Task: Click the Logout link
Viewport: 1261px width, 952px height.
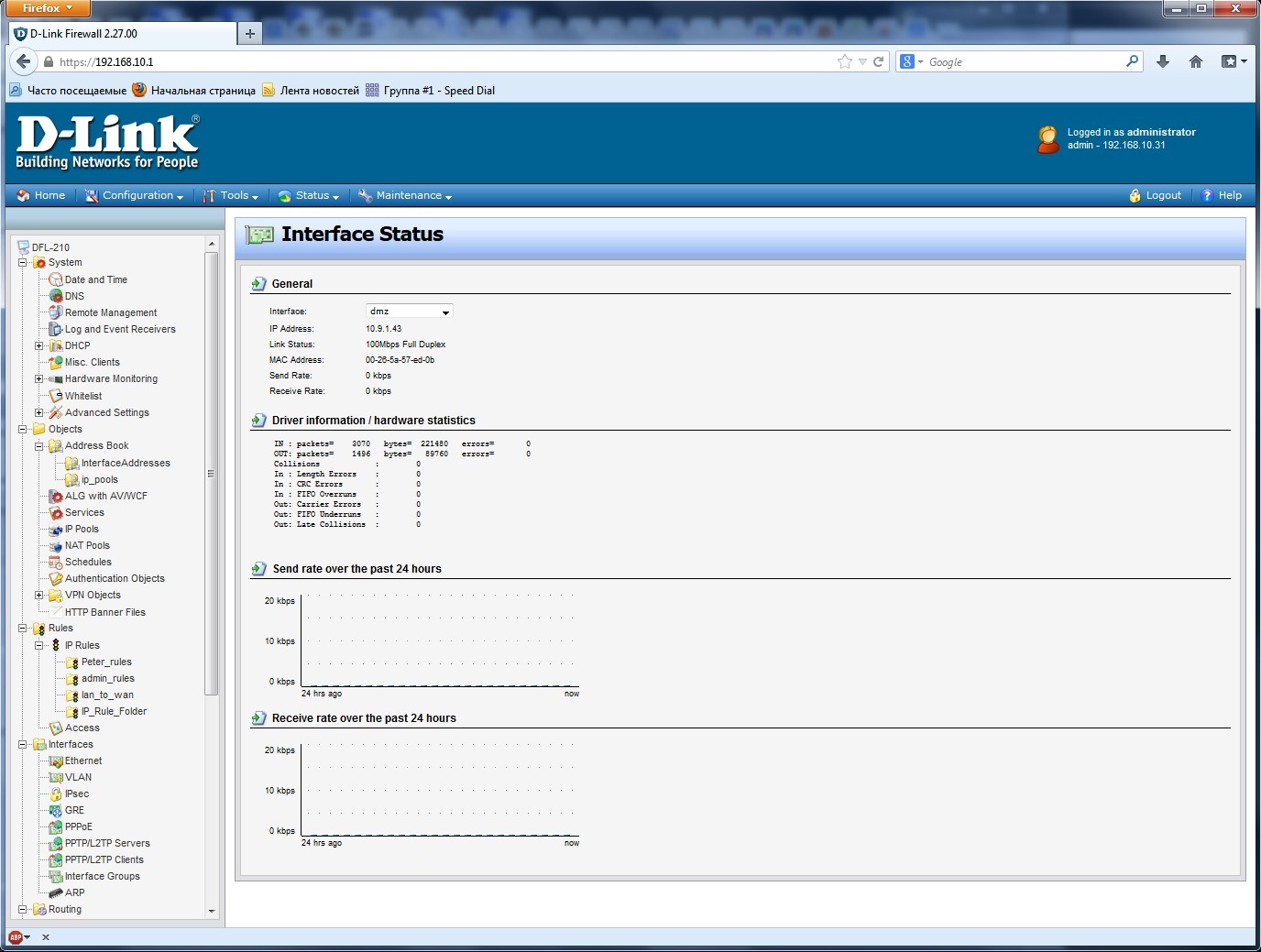Action: coord(1156,195)
